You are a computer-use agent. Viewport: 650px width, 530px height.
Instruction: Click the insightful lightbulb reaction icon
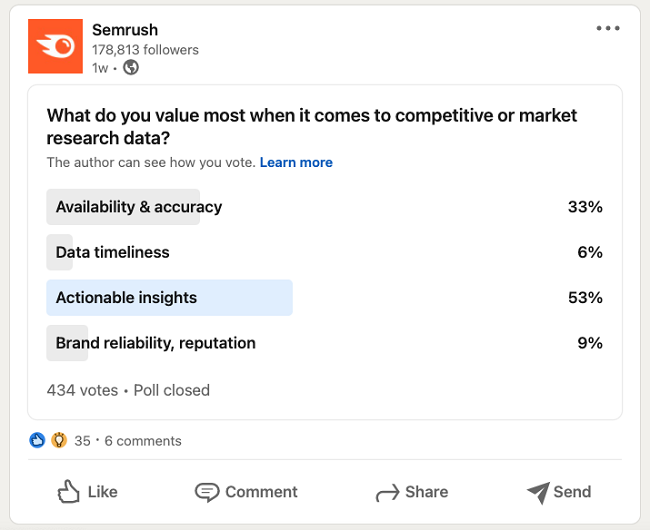pos(58,440)
